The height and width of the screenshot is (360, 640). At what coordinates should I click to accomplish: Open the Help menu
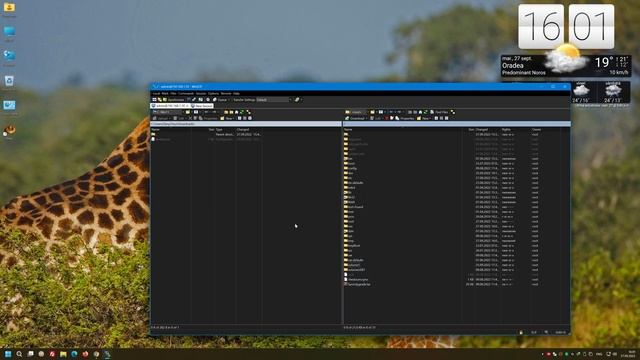[236, 93]
